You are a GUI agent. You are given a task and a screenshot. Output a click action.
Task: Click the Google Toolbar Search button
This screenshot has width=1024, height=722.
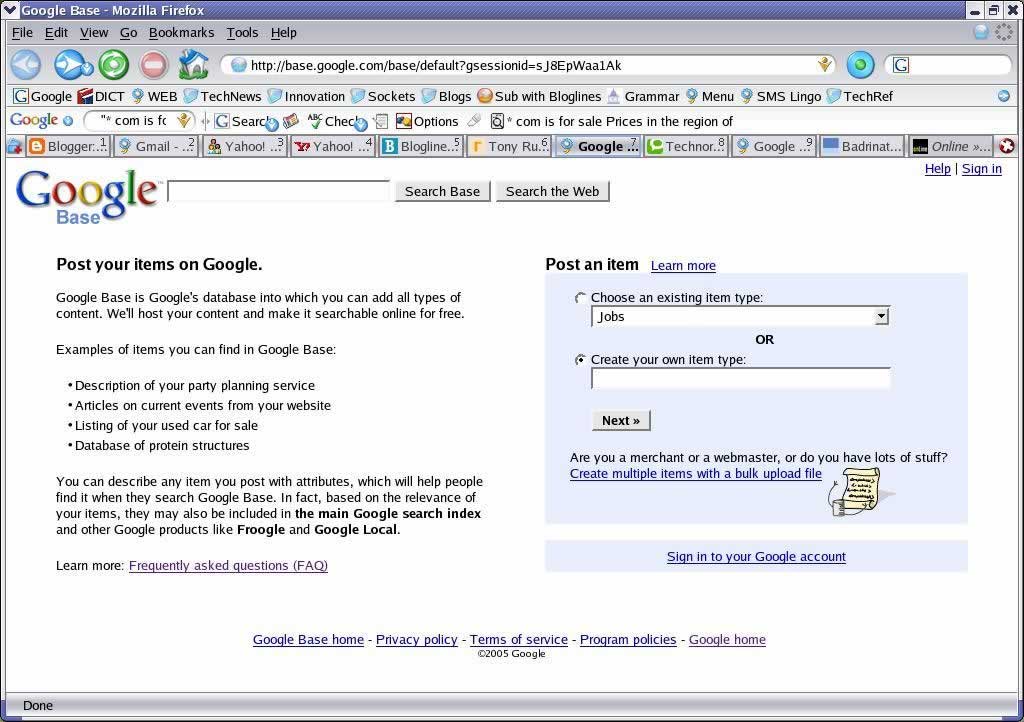[242, 121]
